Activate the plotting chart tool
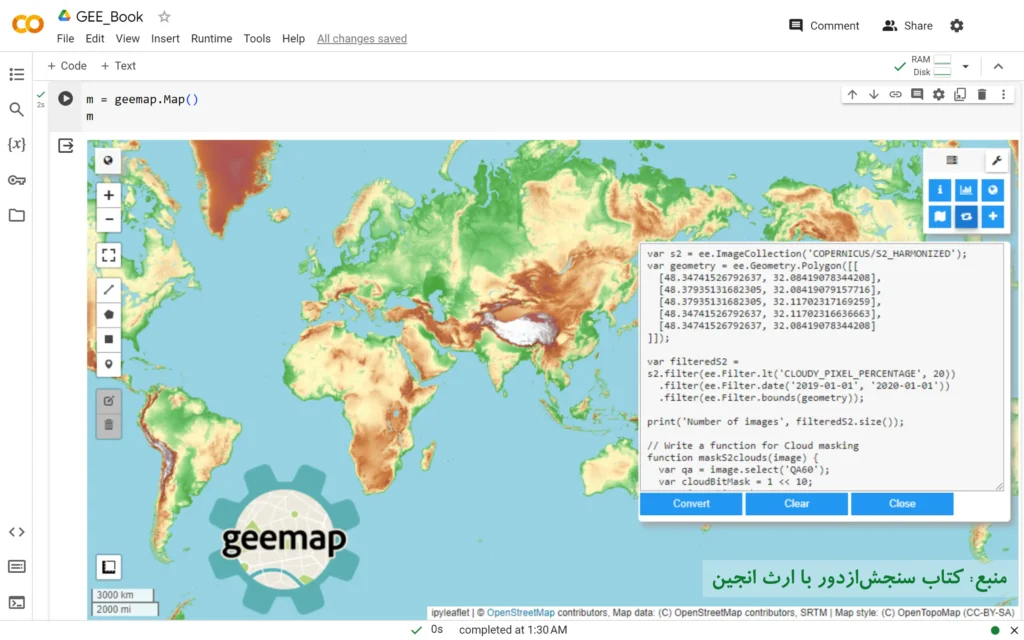This screenshot has width=1024, height=640. pos(966,190)
